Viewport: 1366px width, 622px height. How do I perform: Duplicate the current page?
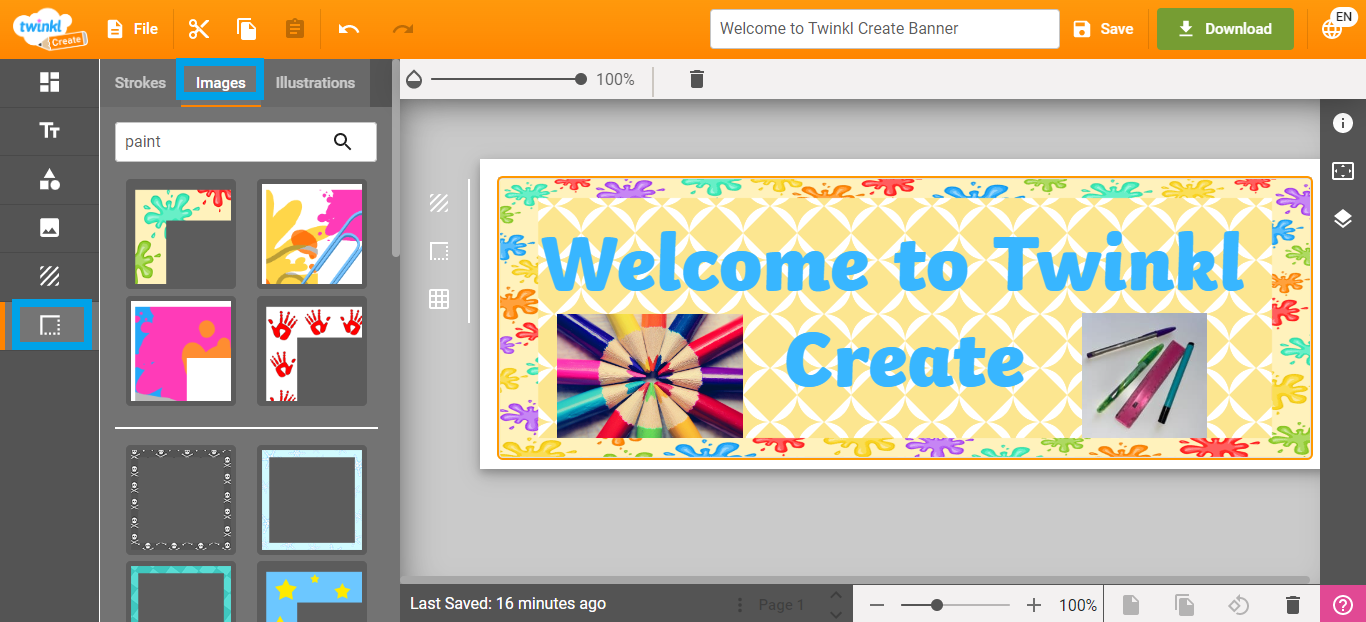(1184, 604)
